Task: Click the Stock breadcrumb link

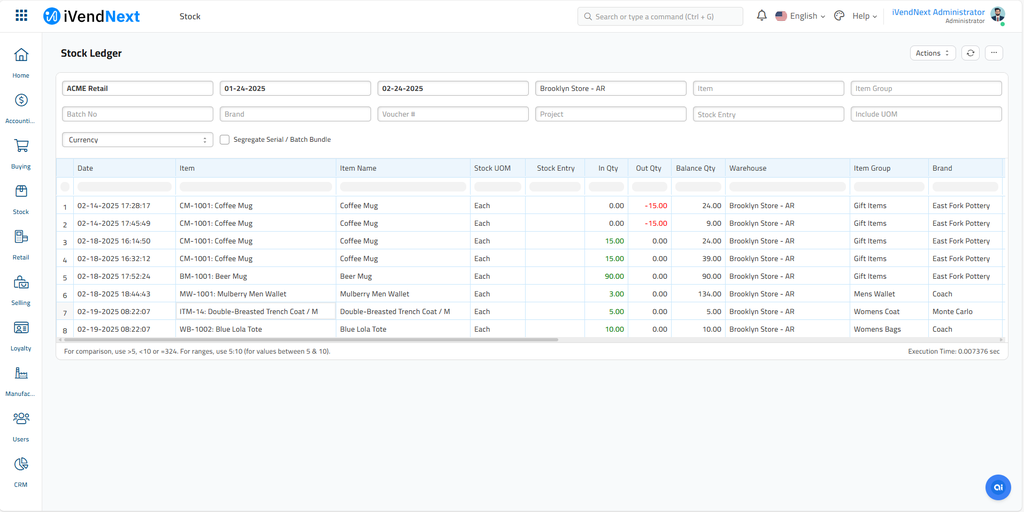Action: 190,16
